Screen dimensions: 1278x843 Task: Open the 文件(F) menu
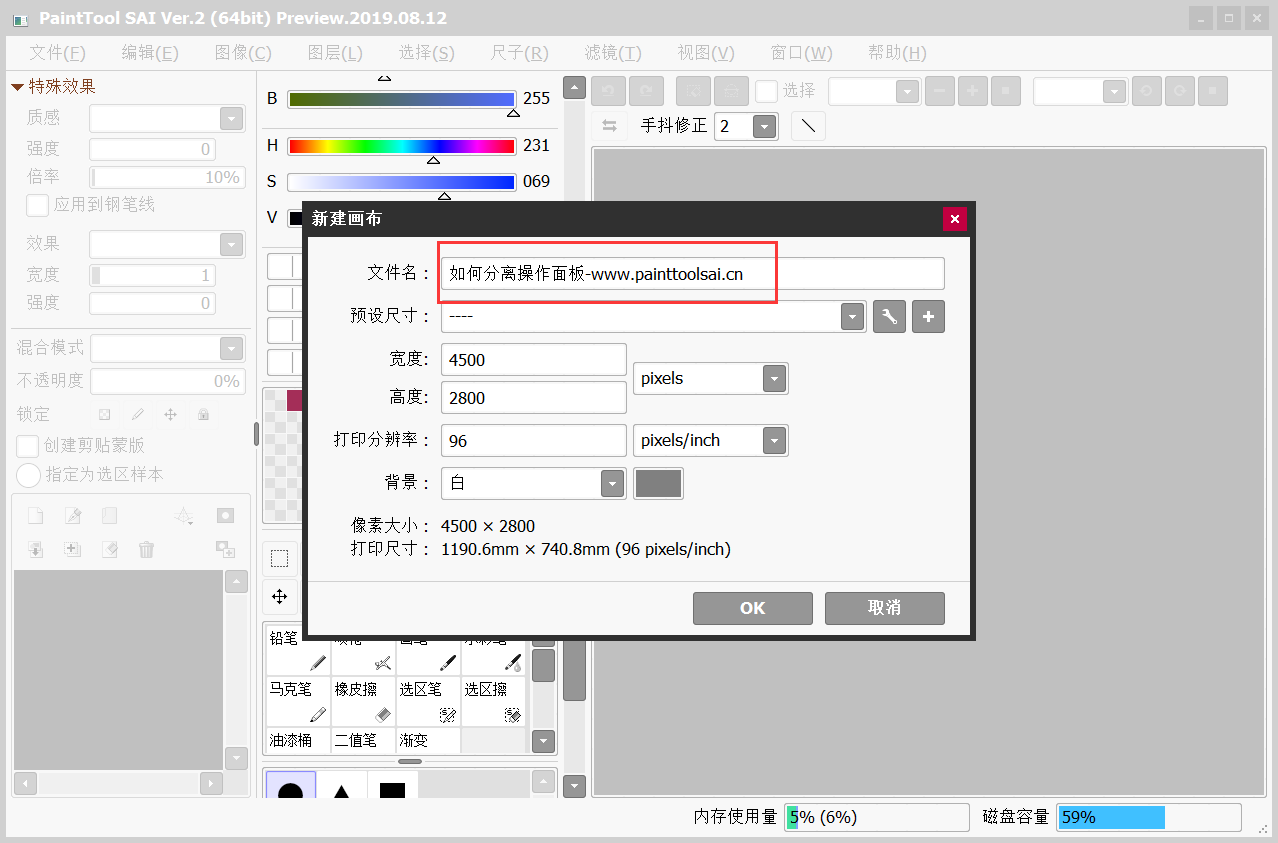[x=58, y=53]
